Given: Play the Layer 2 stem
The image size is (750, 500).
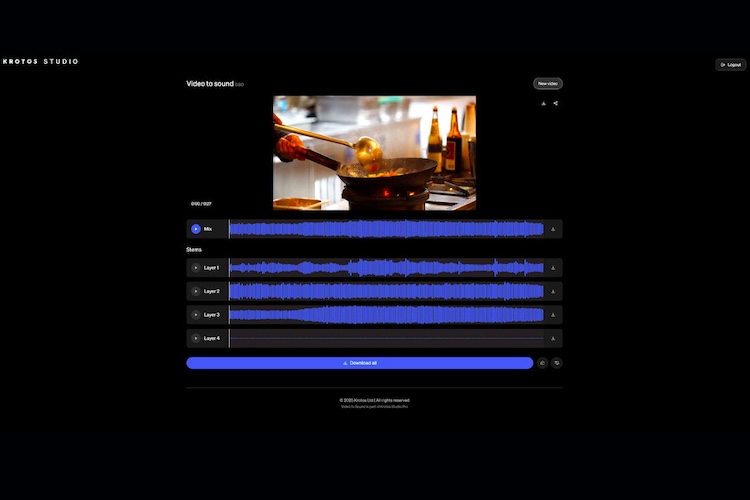Looking at the screenshot, I should pyautogui.click(x=196, y=291).
